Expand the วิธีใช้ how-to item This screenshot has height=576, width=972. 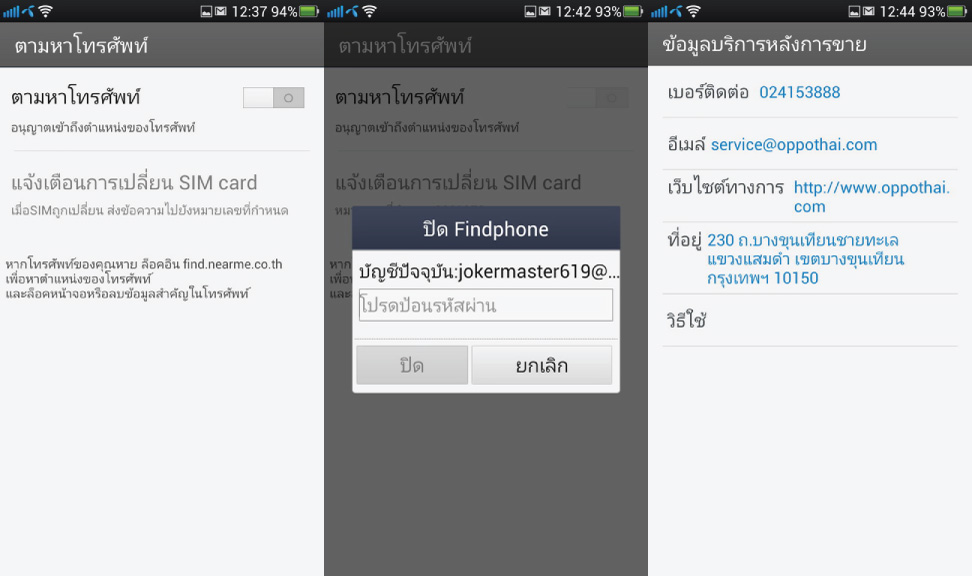pos(810,320)
